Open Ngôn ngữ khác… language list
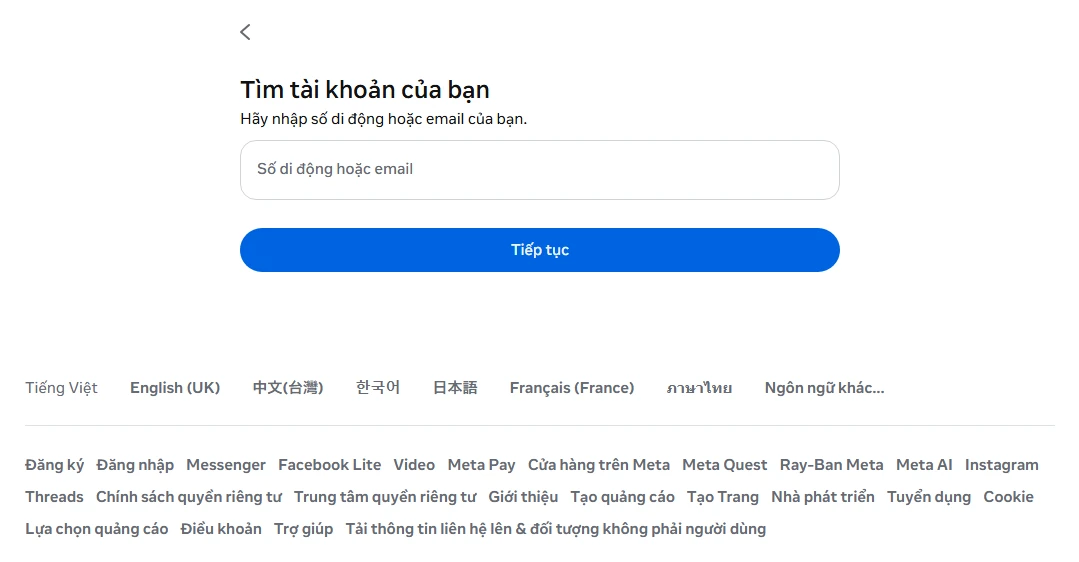 click(824, 388)
